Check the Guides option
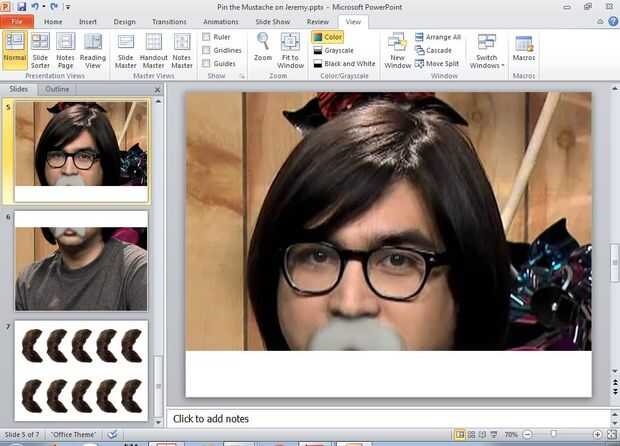The width and height of the screenshot is (620, 446). pos(207,63)
